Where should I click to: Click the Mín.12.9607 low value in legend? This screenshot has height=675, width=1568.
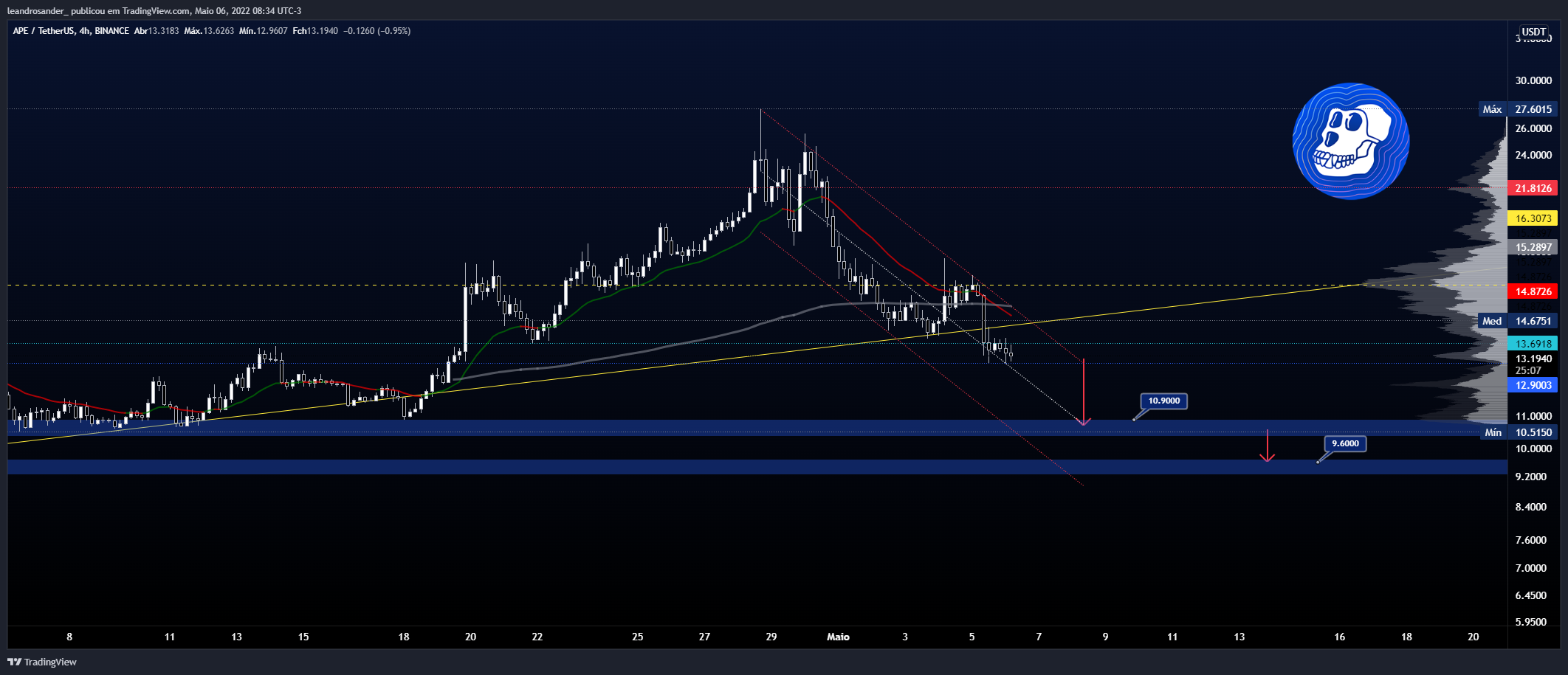[x=264, y=31]
